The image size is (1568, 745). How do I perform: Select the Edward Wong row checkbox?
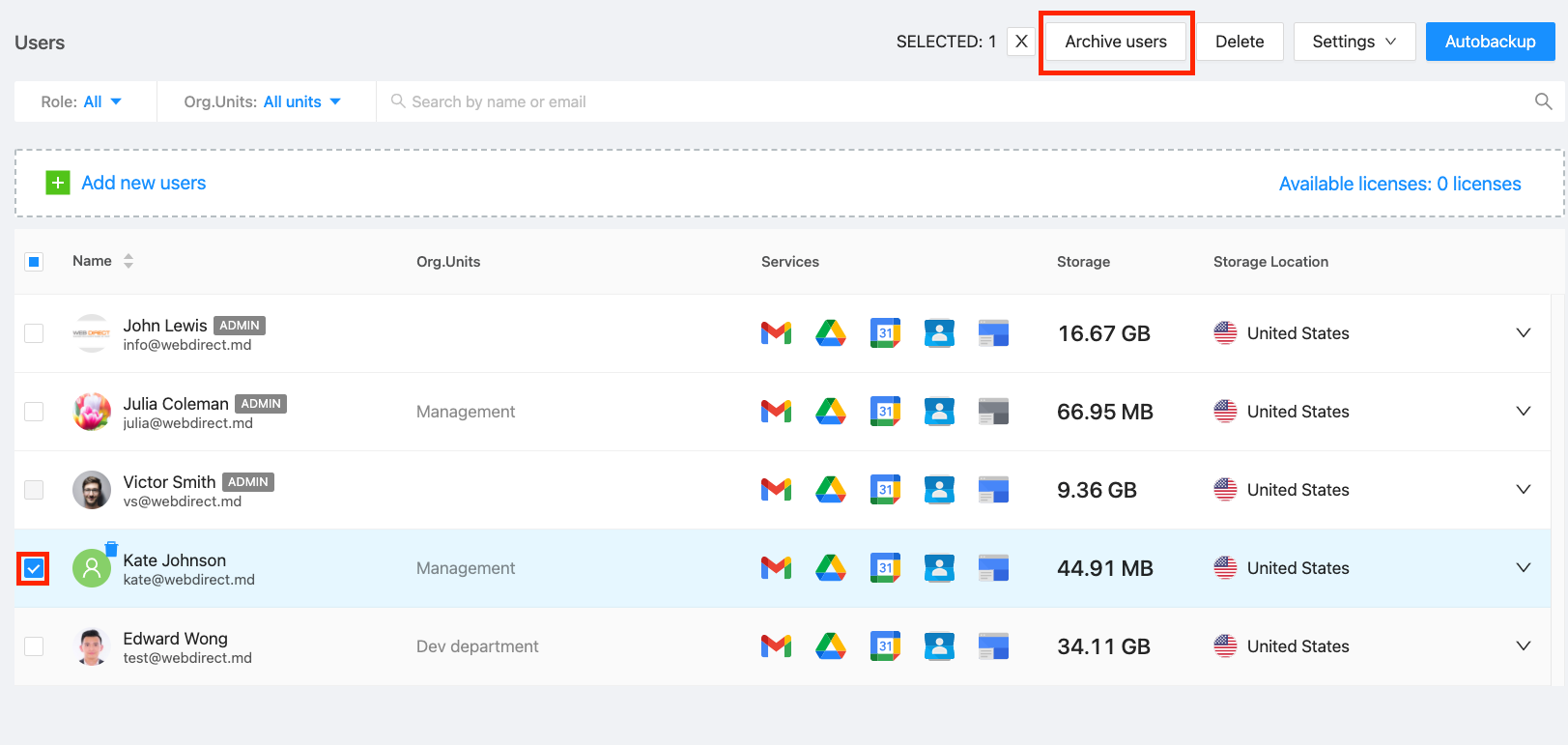pos(34,646)
